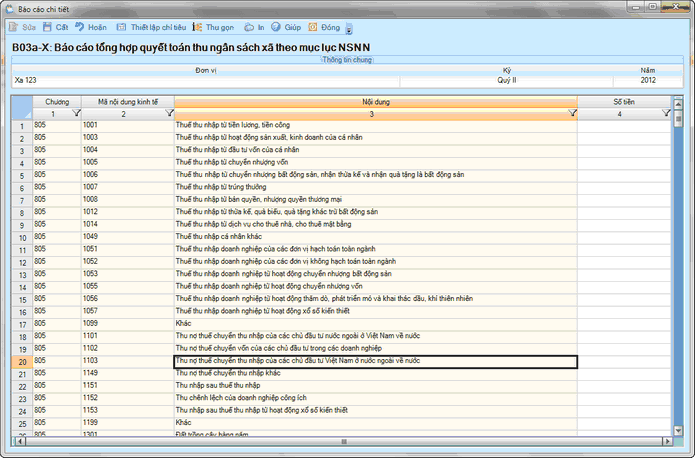Click cell 'Thuế thu nhập từ trúng thưởng'
Image resolution: width=695 pixels, height=458 pixels.
click(376, 188)
